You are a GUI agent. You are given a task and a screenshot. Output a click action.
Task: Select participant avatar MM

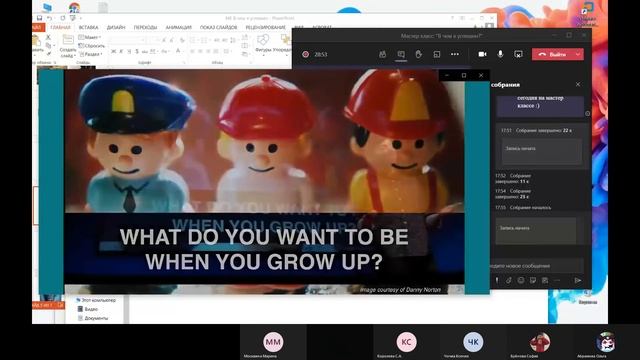[x=273, y=342]
